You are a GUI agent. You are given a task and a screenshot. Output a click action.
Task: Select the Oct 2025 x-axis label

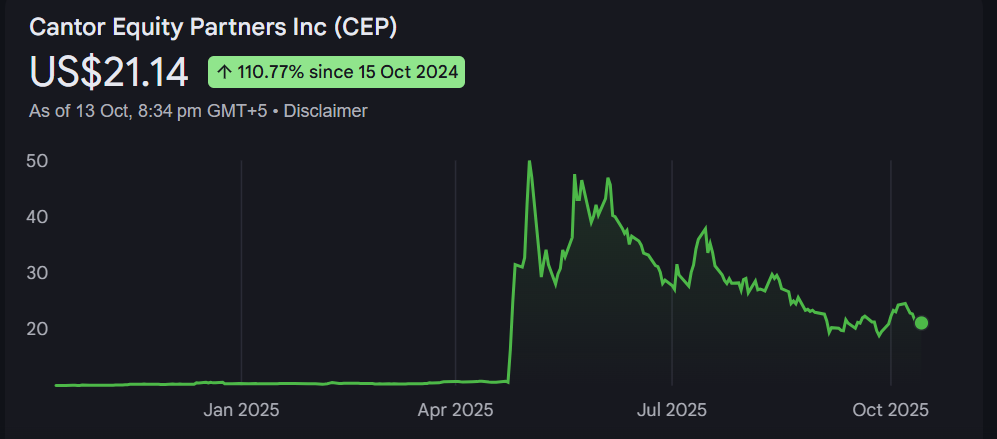click(x=890, y=410)
